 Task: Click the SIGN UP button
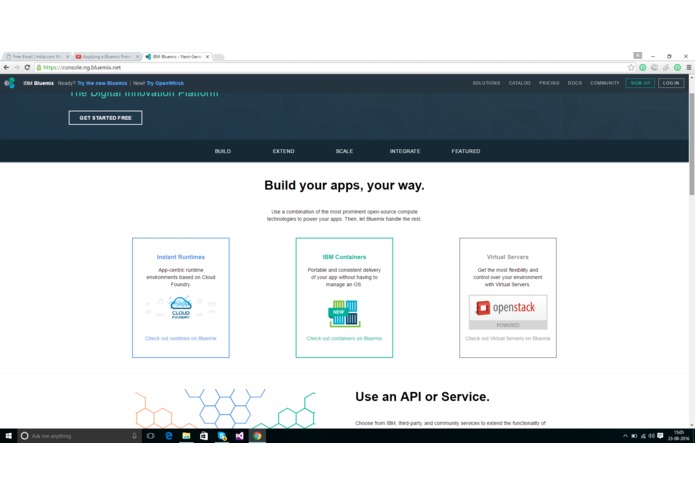click(x=640, y=83)
